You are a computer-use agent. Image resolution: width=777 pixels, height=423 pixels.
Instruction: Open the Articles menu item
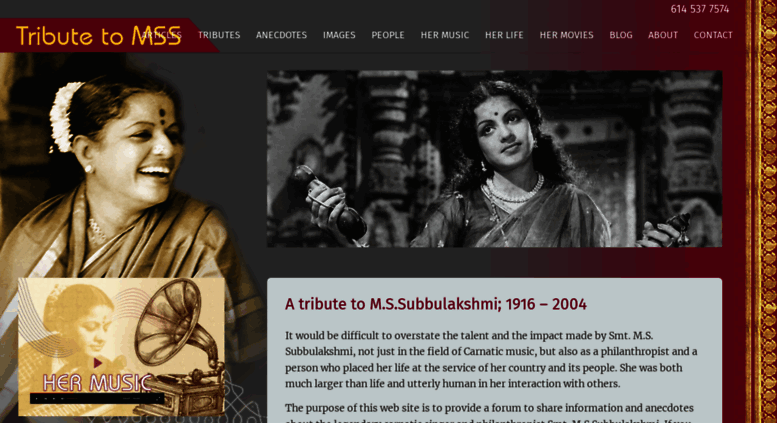pos(162,35)
